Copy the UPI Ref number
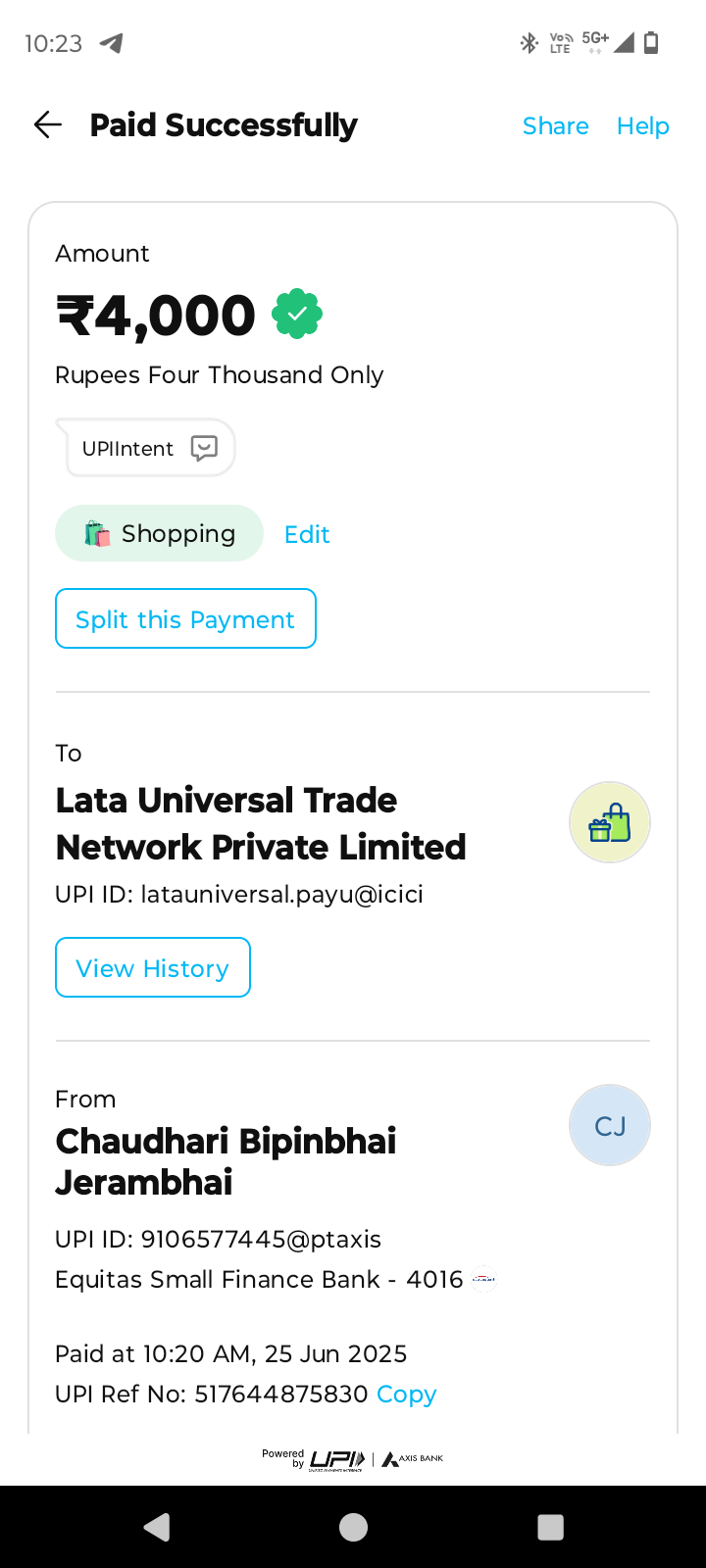The height and width of the screenshot is (1568, 706). (x=406, y=1395)
